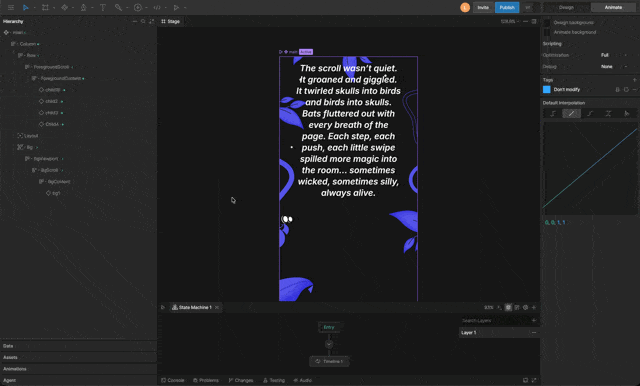This screenshot has width=640, height=386.
Task: Select child2 in the hierarchy
Action: (x=51, y=101)
